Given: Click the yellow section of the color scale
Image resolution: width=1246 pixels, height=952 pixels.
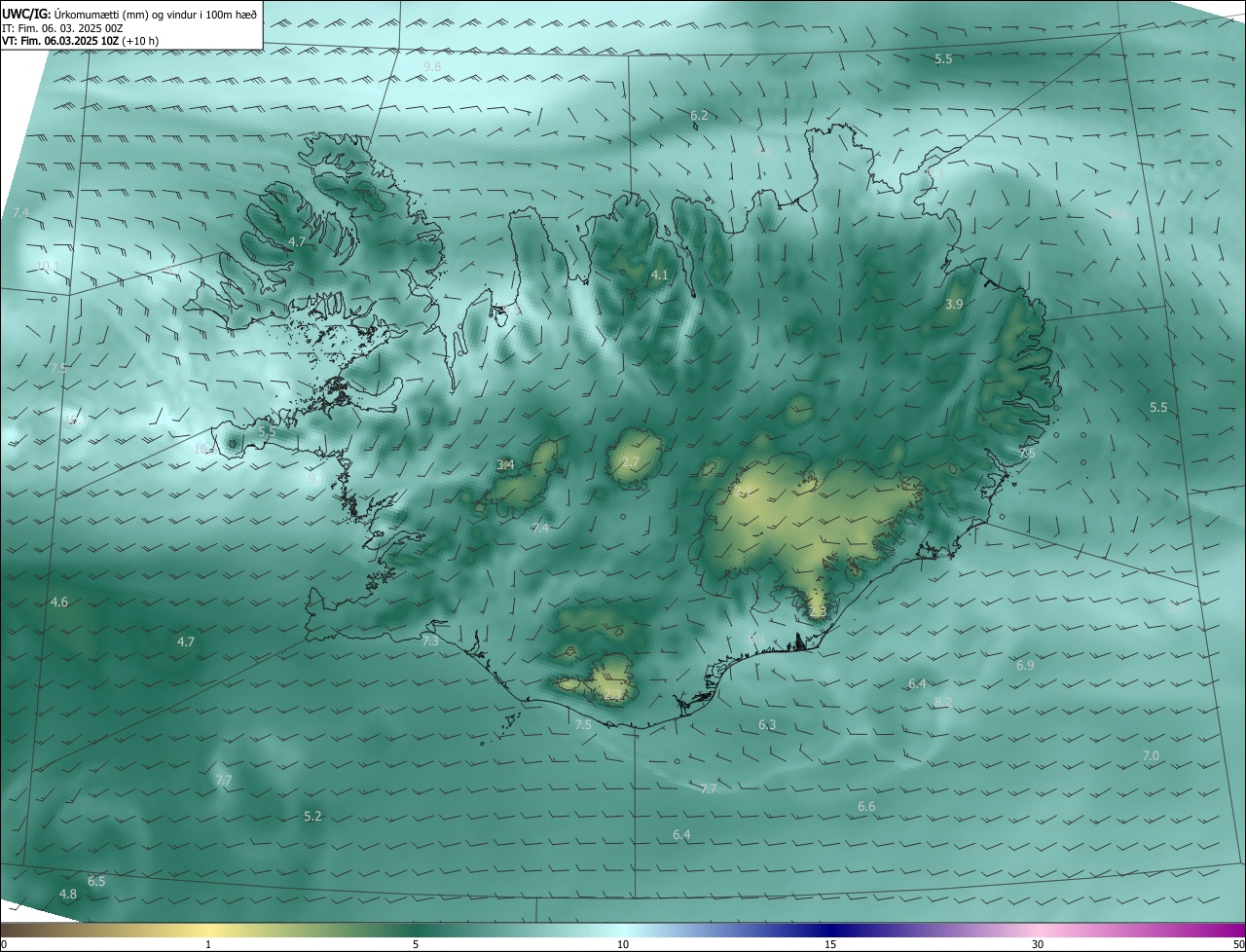Looking at the screenshot, I should point(208,931).
